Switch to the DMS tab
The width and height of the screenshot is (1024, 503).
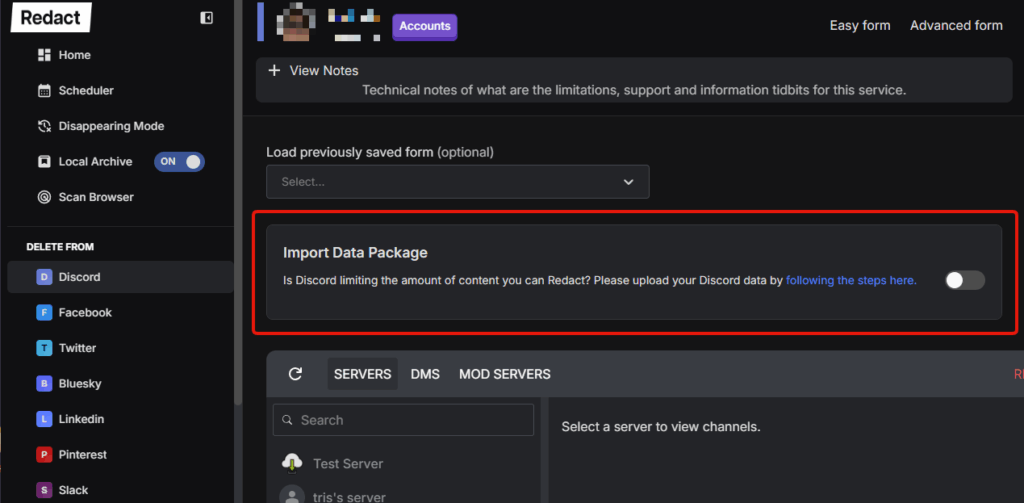(427, 374)
